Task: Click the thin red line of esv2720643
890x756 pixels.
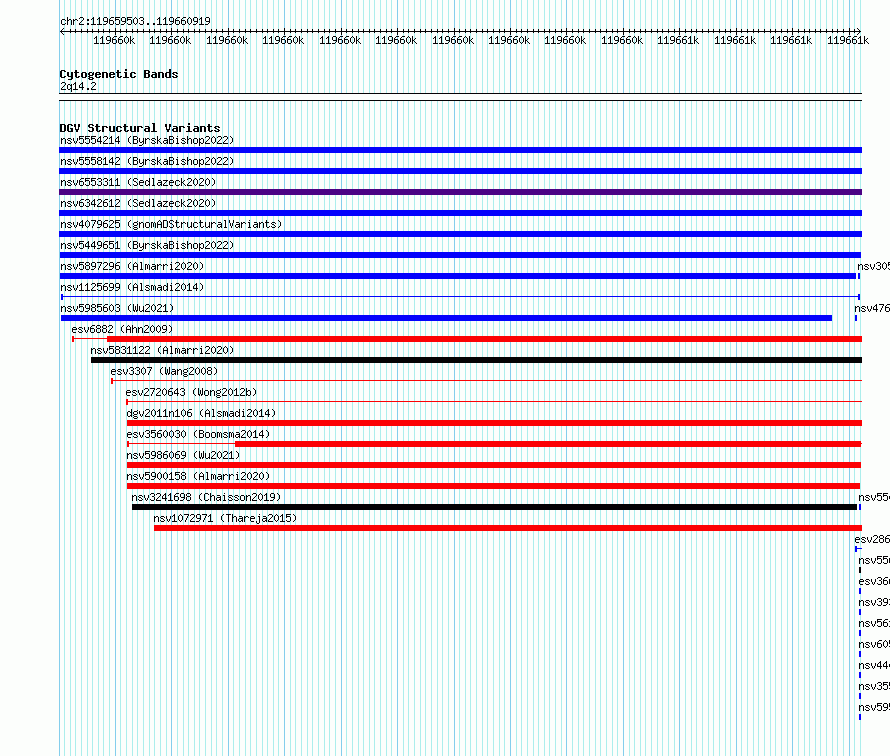Action: tap(494, 402)
